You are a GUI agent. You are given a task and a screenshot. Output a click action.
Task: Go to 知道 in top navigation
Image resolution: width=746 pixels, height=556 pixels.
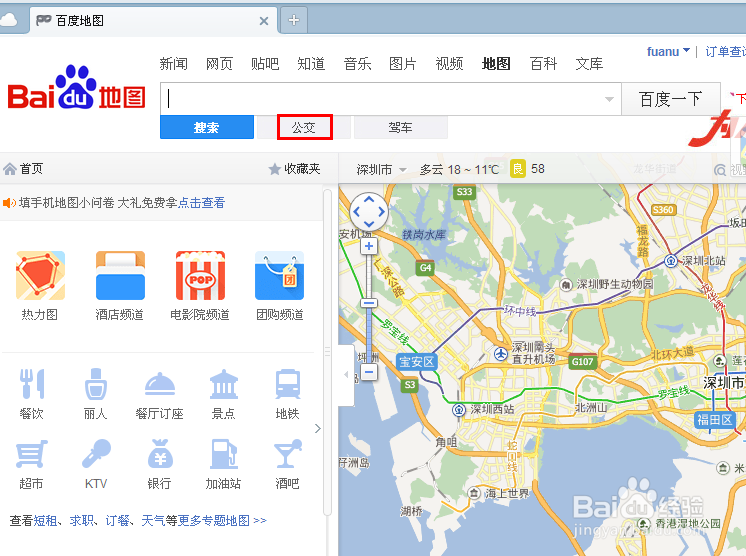click(x=311, y=64)
